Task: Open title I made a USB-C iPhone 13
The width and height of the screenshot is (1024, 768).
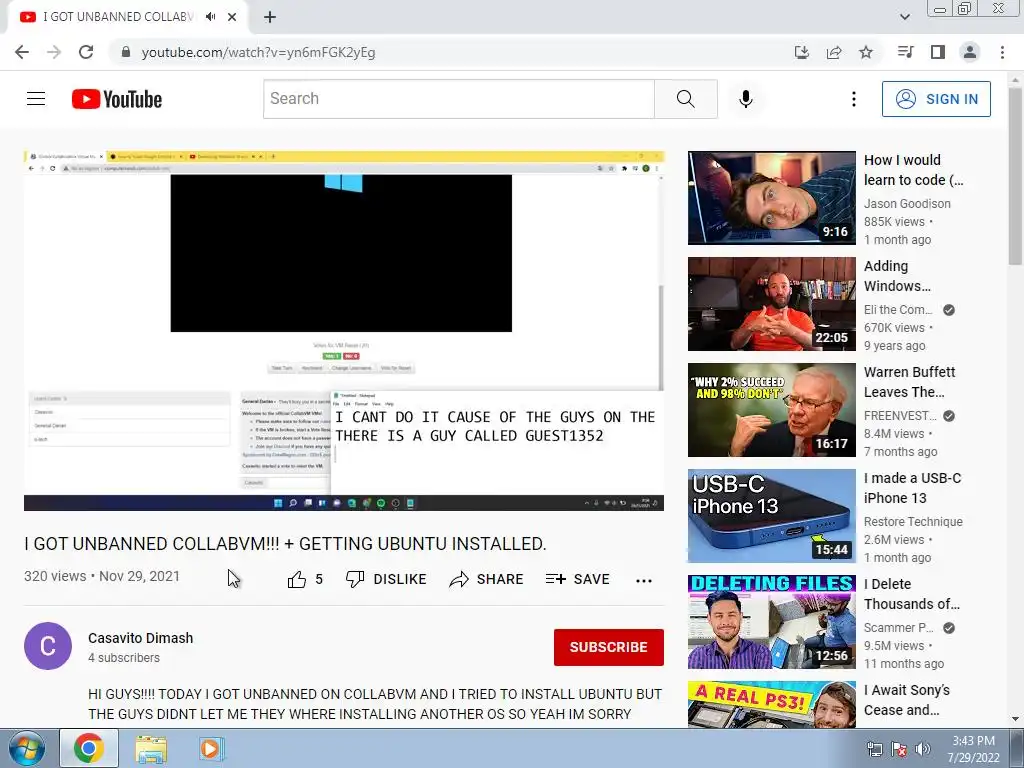Action: coord(912,488)
